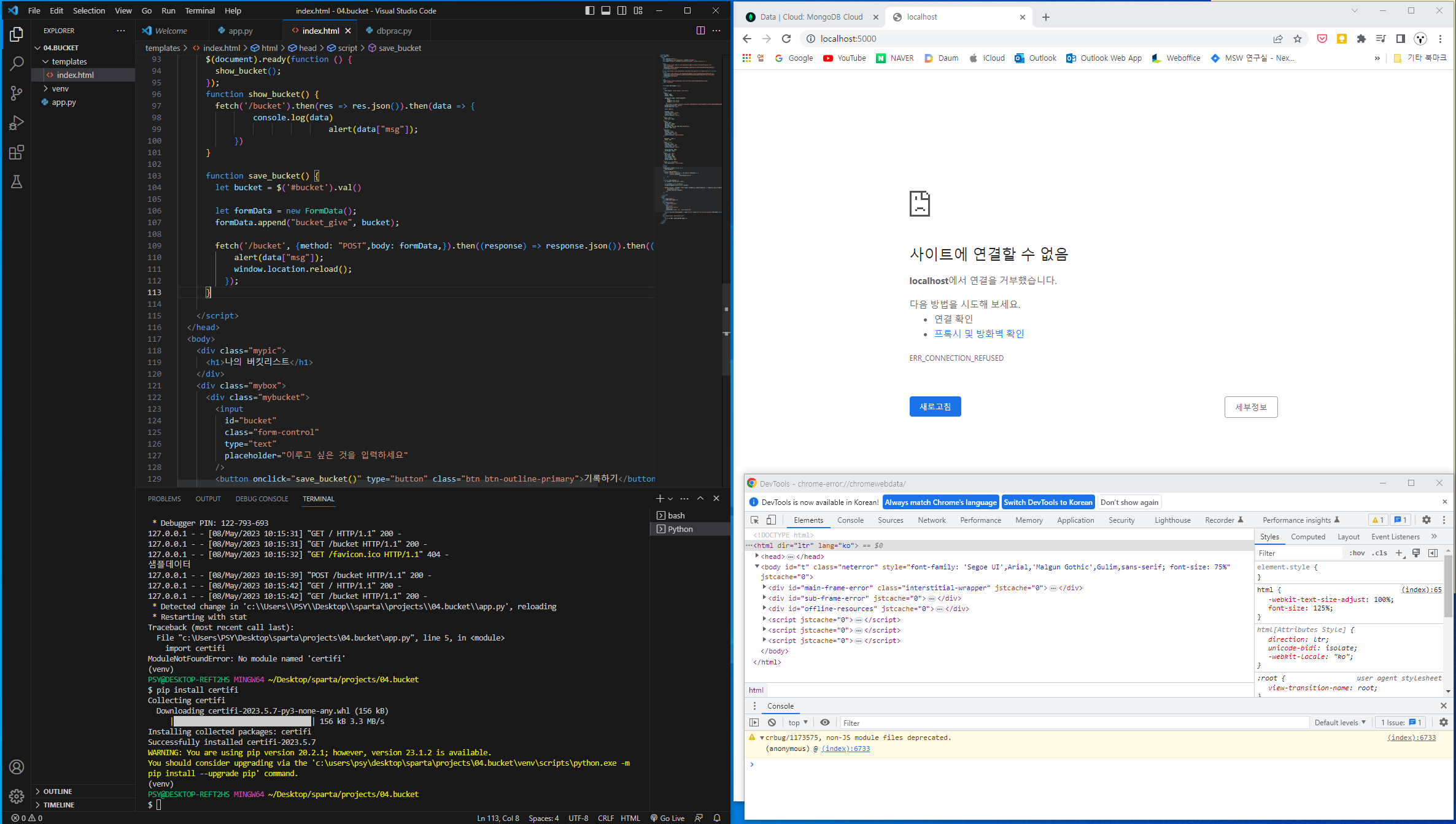
Task: Open console settings gear in DevTools
Action: (1444, 722)
